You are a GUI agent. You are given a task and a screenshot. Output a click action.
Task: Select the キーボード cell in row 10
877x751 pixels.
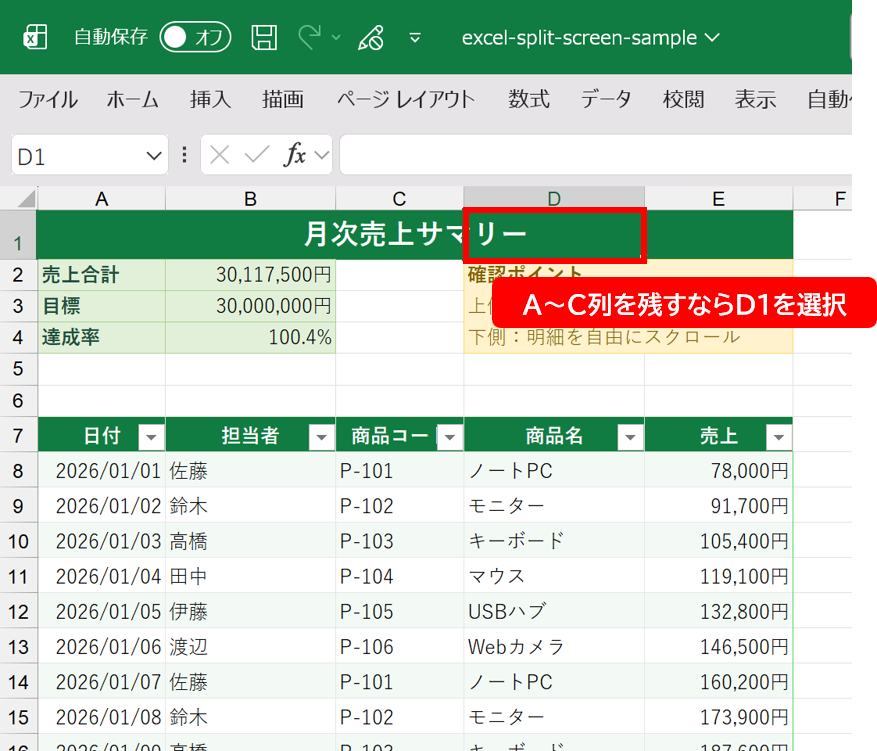tap(554, 541)
